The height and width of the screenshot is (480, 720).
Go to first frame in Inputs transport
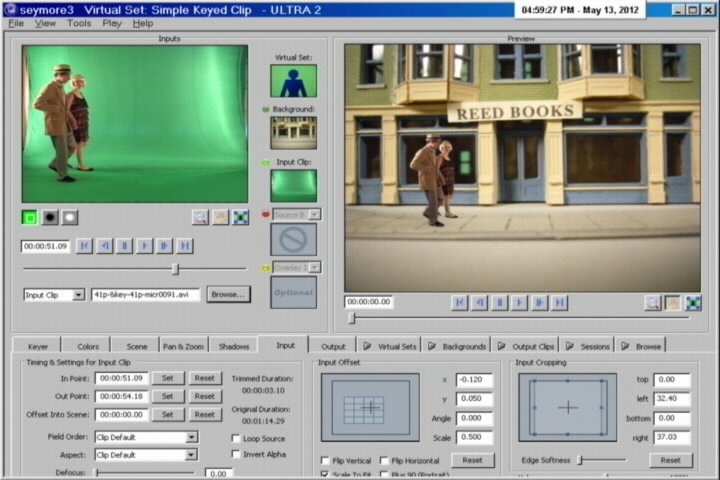point(84,246)
